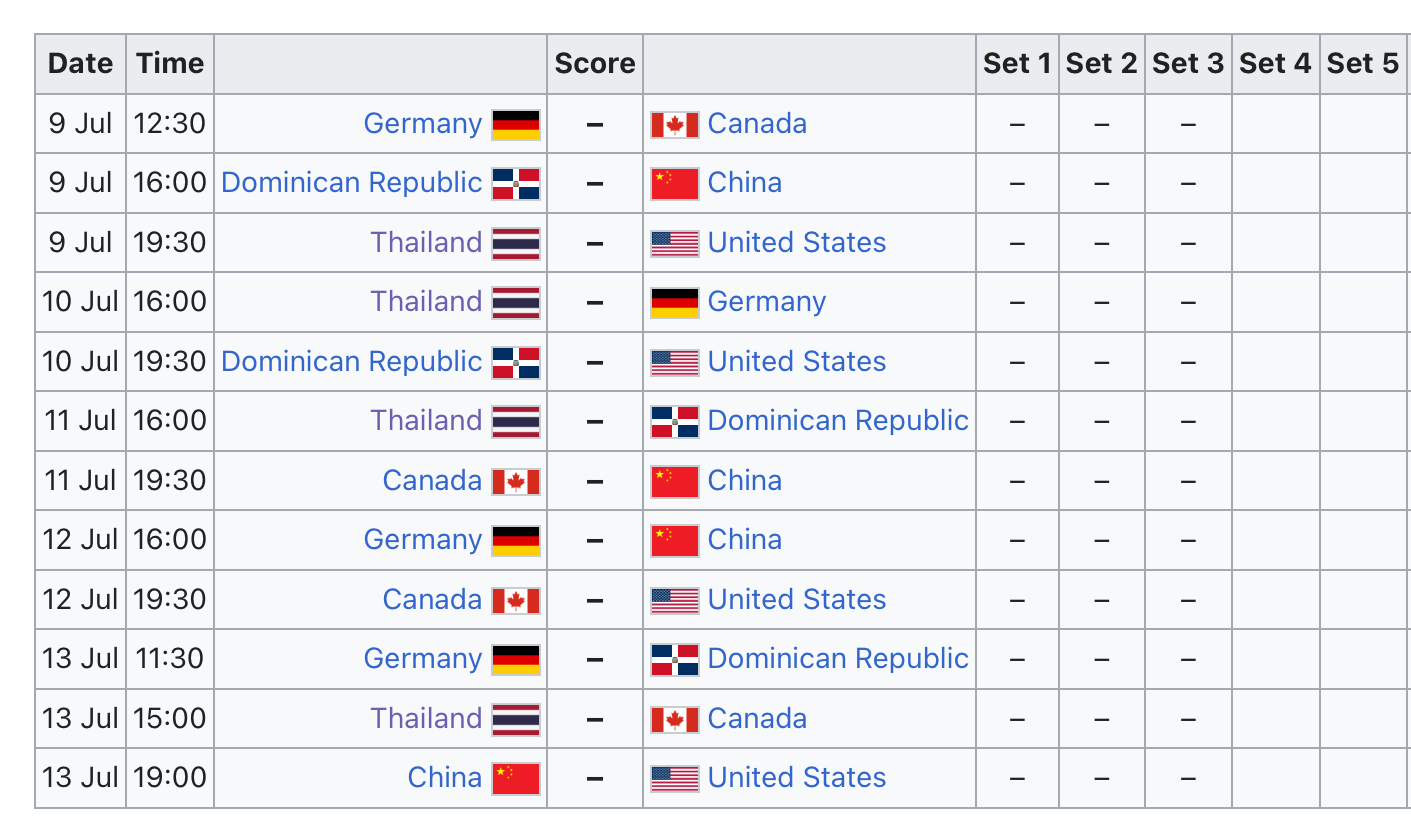This screenshot has width=1411, height=832.
Task: Open the United States link in the 10 Jul 19:30 match
Action: pyautogui.click(x=797, y=361)
